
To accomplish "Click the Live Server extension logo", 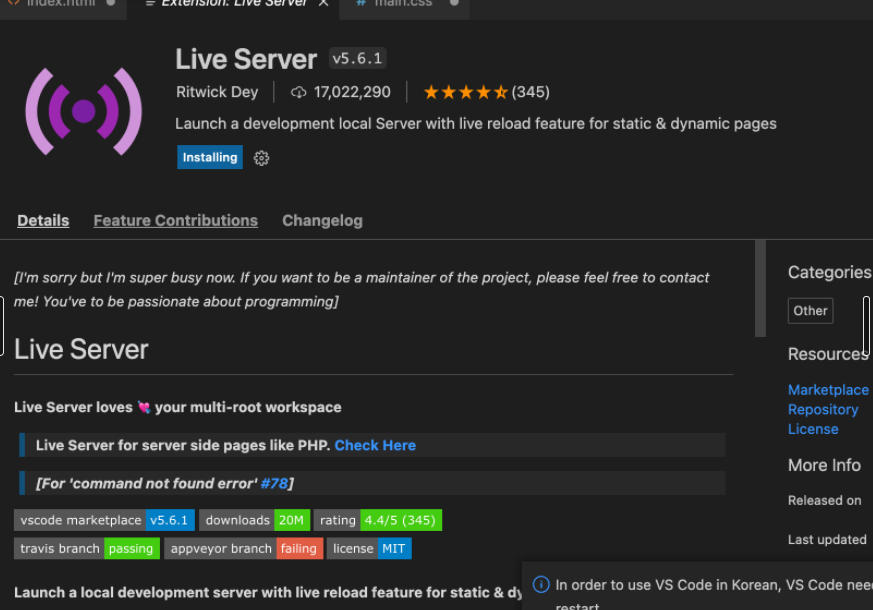I will pos(84,111).
